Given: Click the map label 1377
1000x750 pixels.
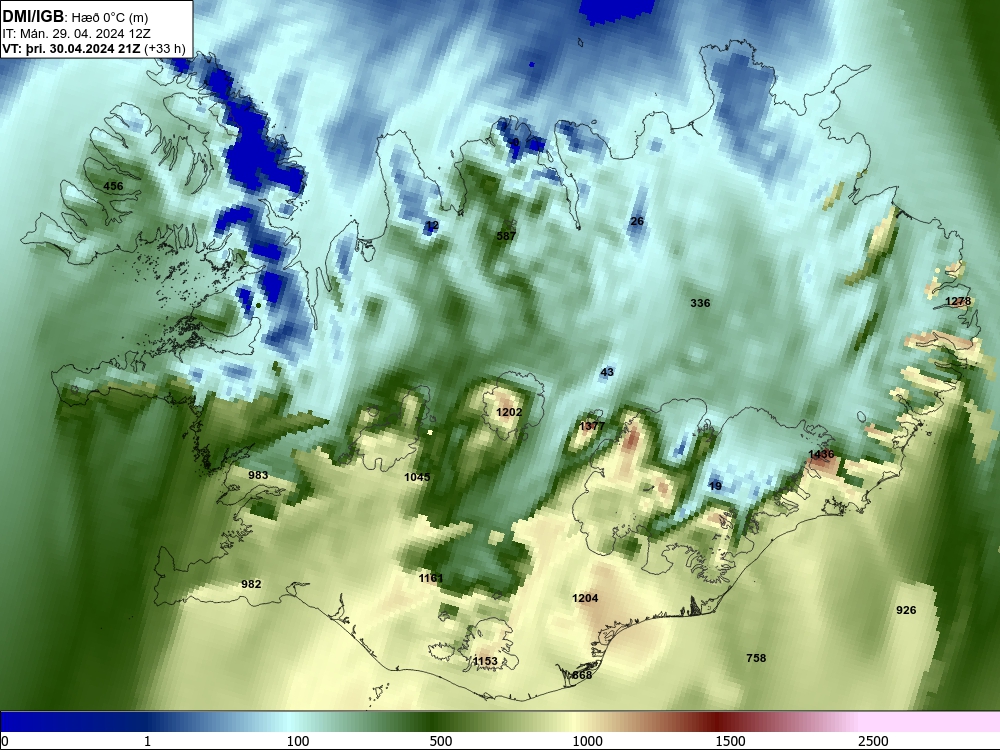Looking at the screenshot, I should point(592,426).
